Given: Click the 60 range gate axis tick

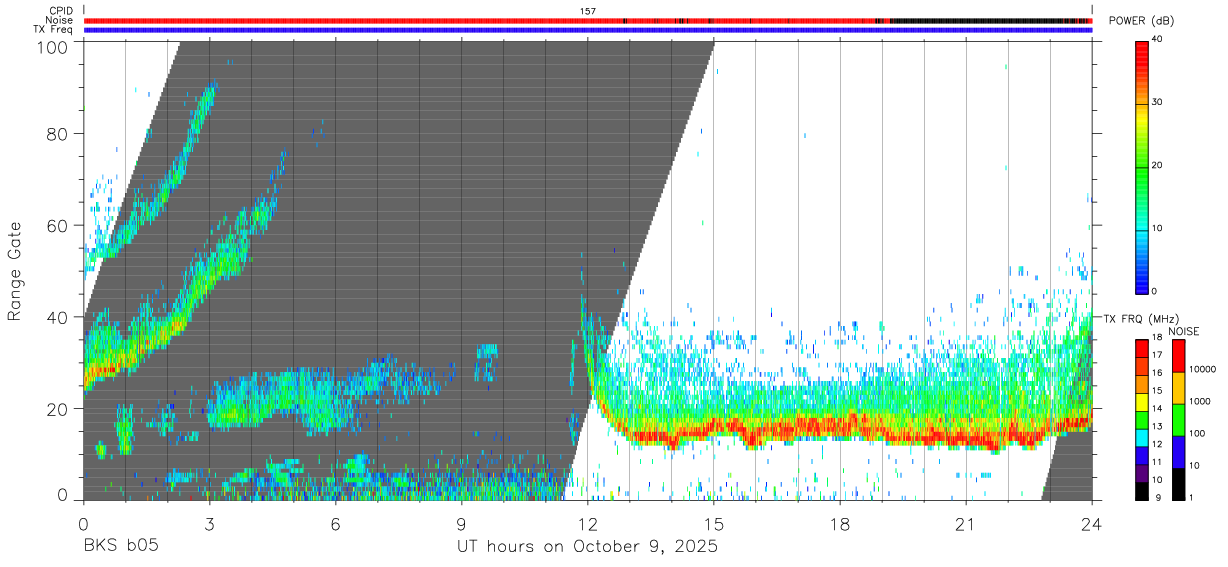Looking at the screenshot, I should coord(58,225).
